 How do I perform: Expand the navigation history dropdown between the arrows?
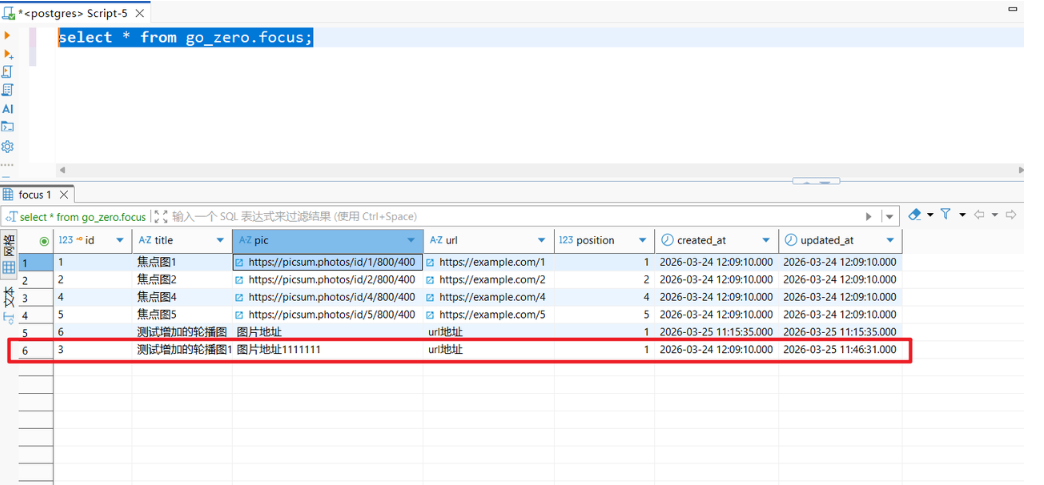[x=995, y=215]
